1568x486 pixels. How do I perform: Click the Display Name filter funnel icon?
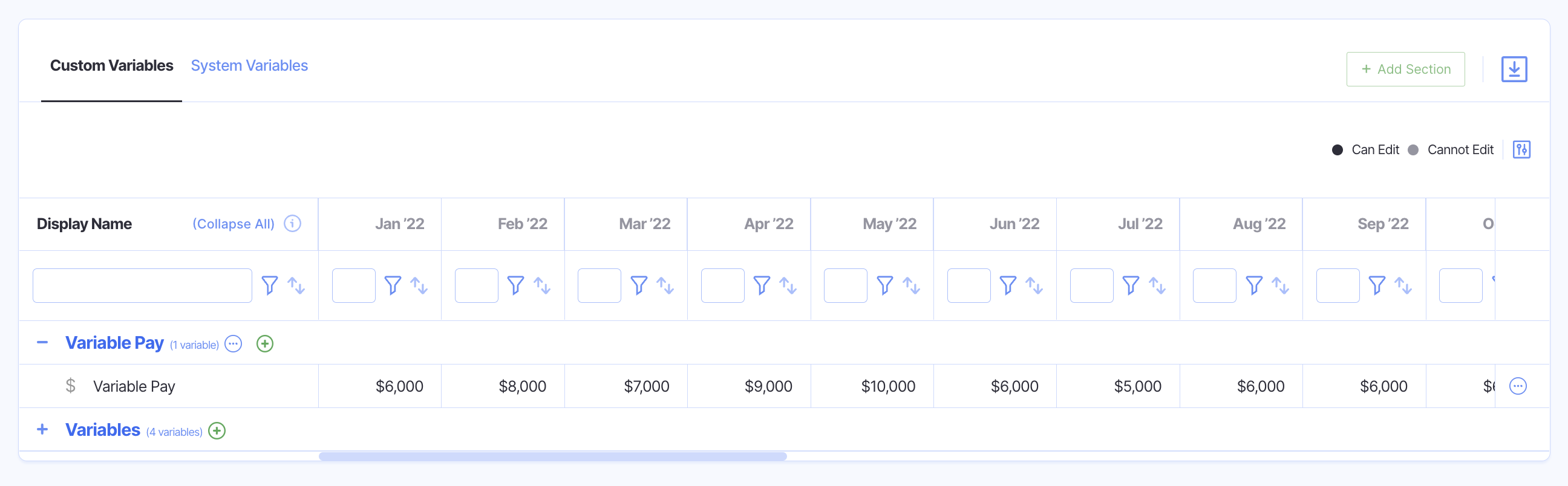tap(270, 285)
